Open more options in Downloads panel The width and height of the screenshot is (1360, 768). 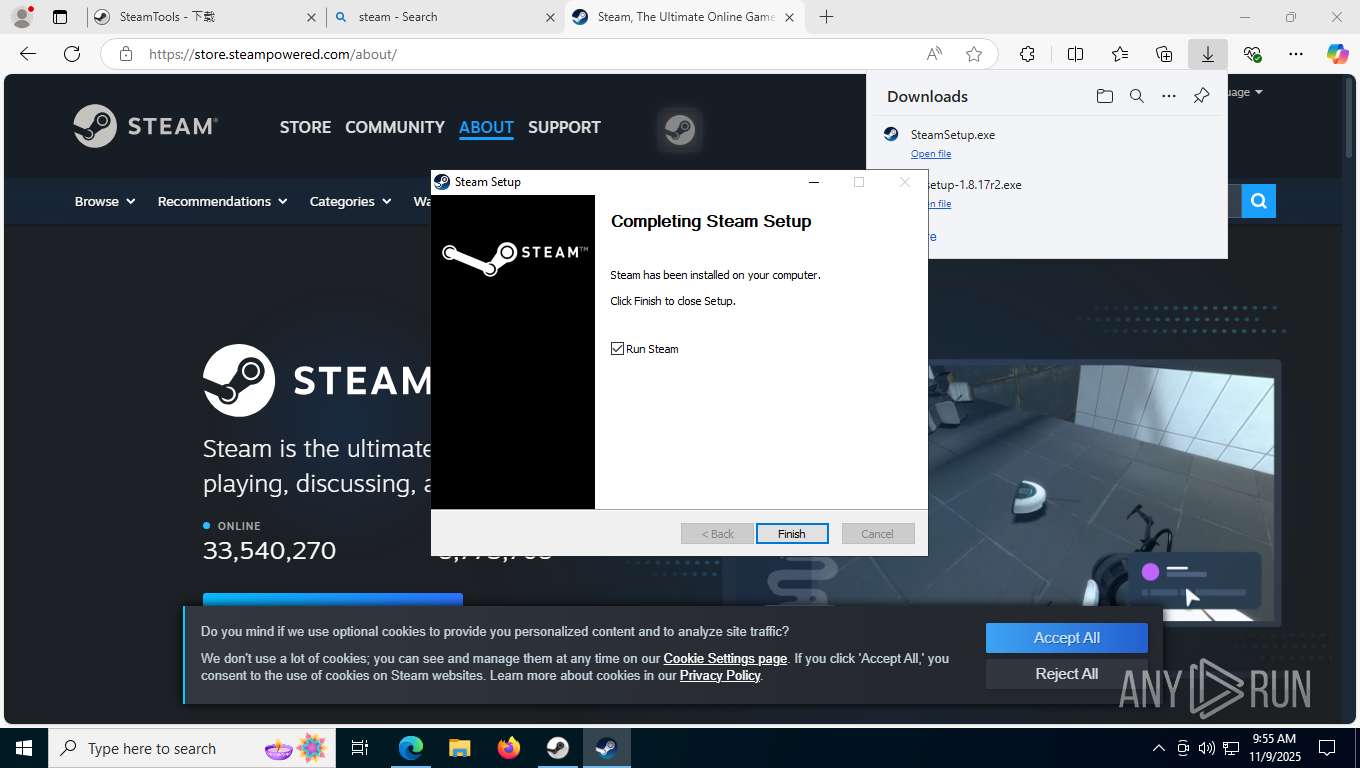point(1169,96)
